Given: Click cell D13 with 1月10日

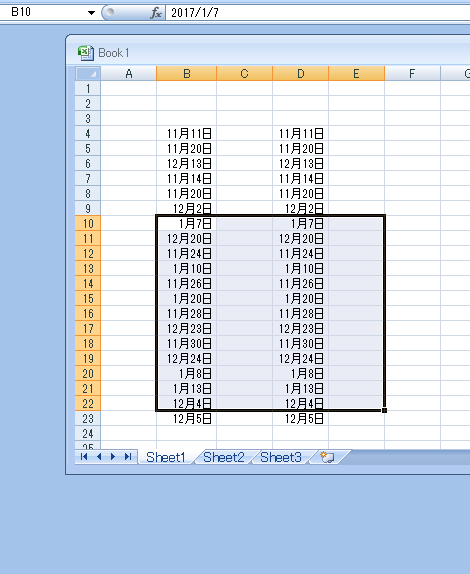Looking at the screenshot, I should 301,269.
